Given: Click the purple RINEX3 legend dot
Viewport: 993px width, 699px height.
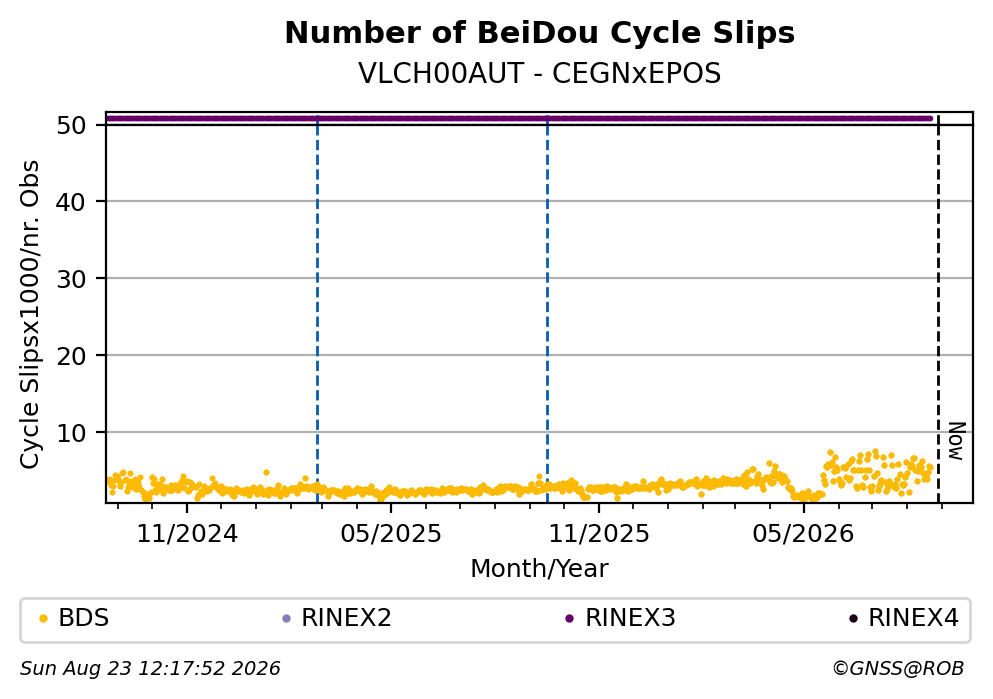Looking at the screenshot, I should [569, 619].
